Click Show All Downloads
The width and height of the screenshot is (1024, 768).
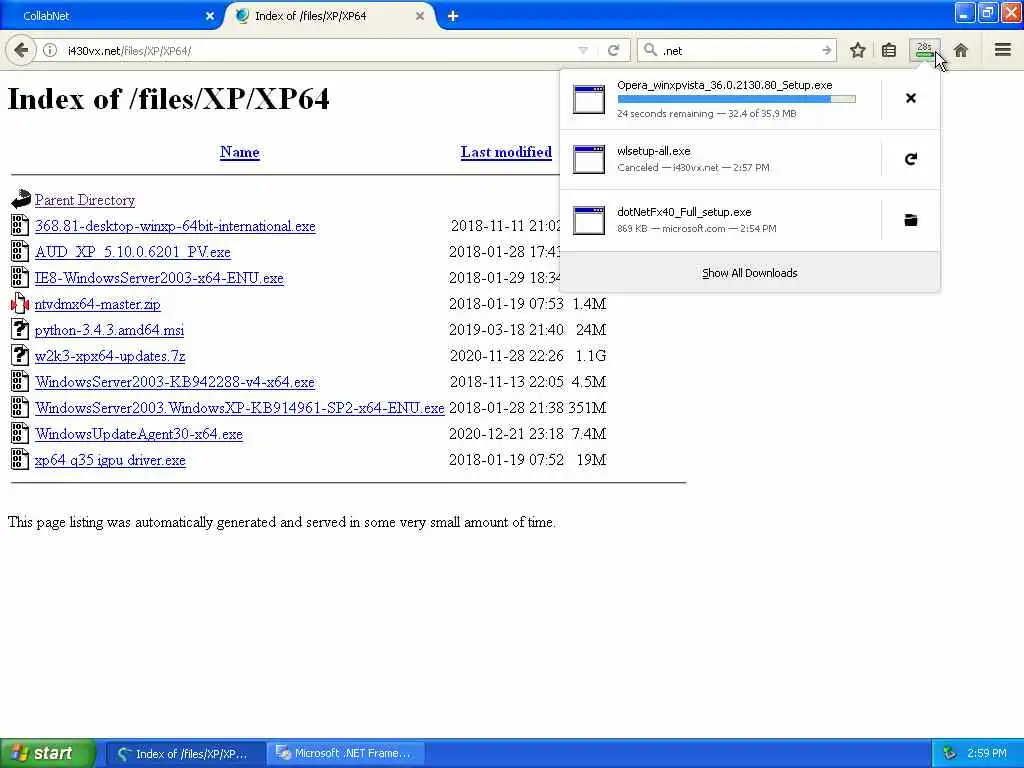tap(750, 273)
